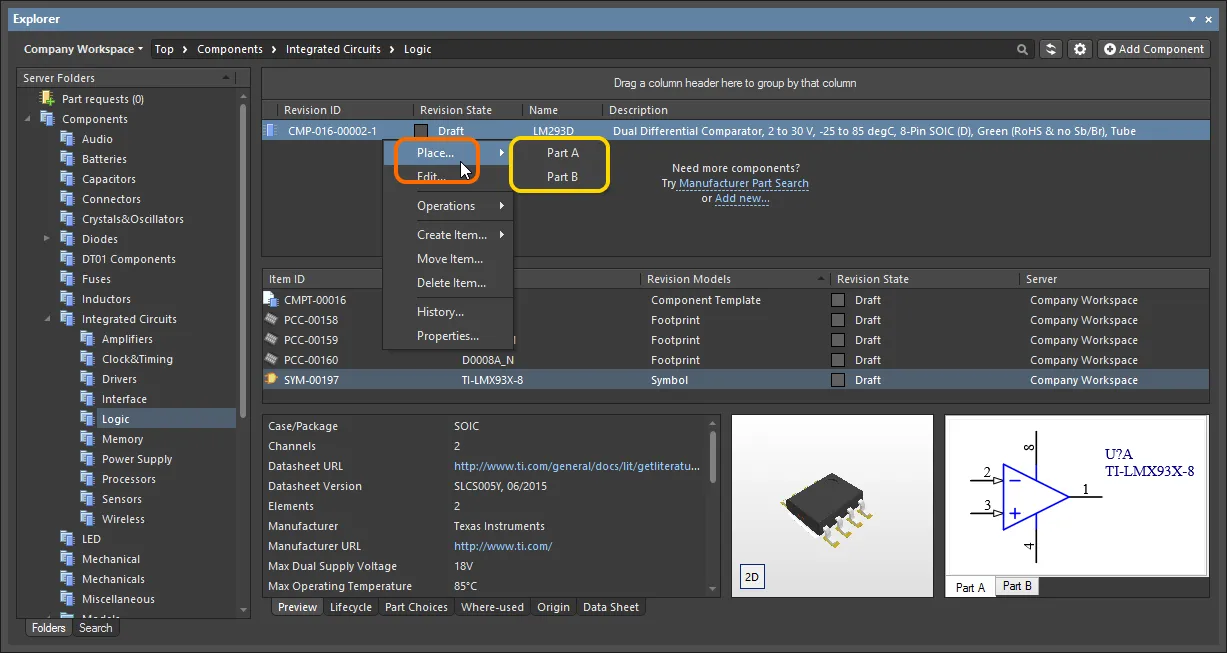Click the Draft state box for CMP-016-00002-1

pos(421,131)
